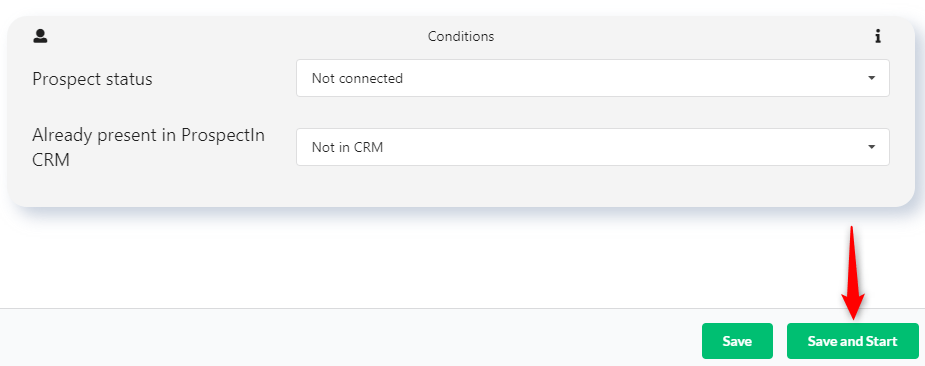Click the Save and Start button
Image resolution: width=925 pixels, height=366 pixels.
point(852,341)
